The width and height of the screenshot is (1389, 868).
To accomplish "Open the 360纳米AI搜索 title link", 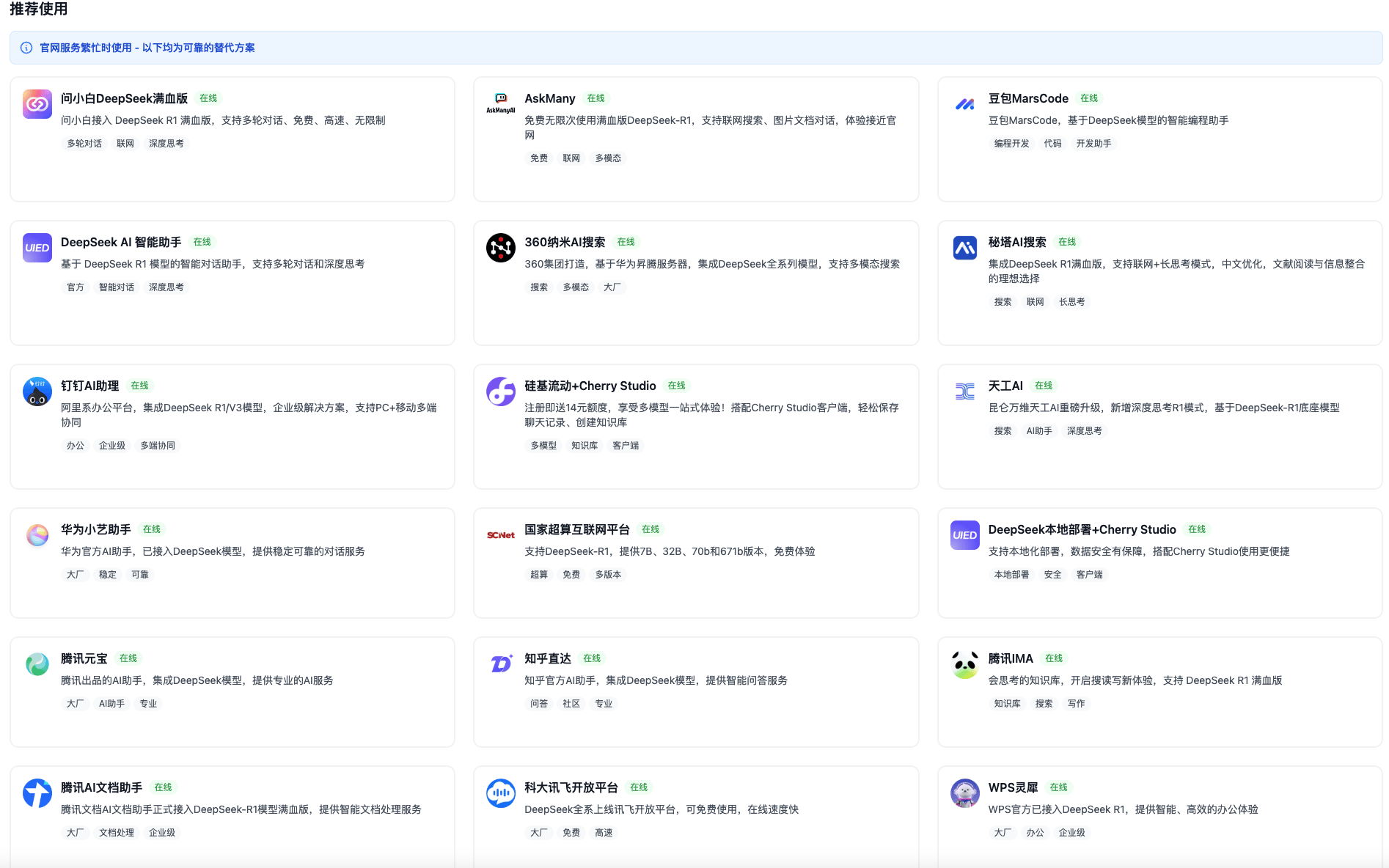I will [565, 242].
